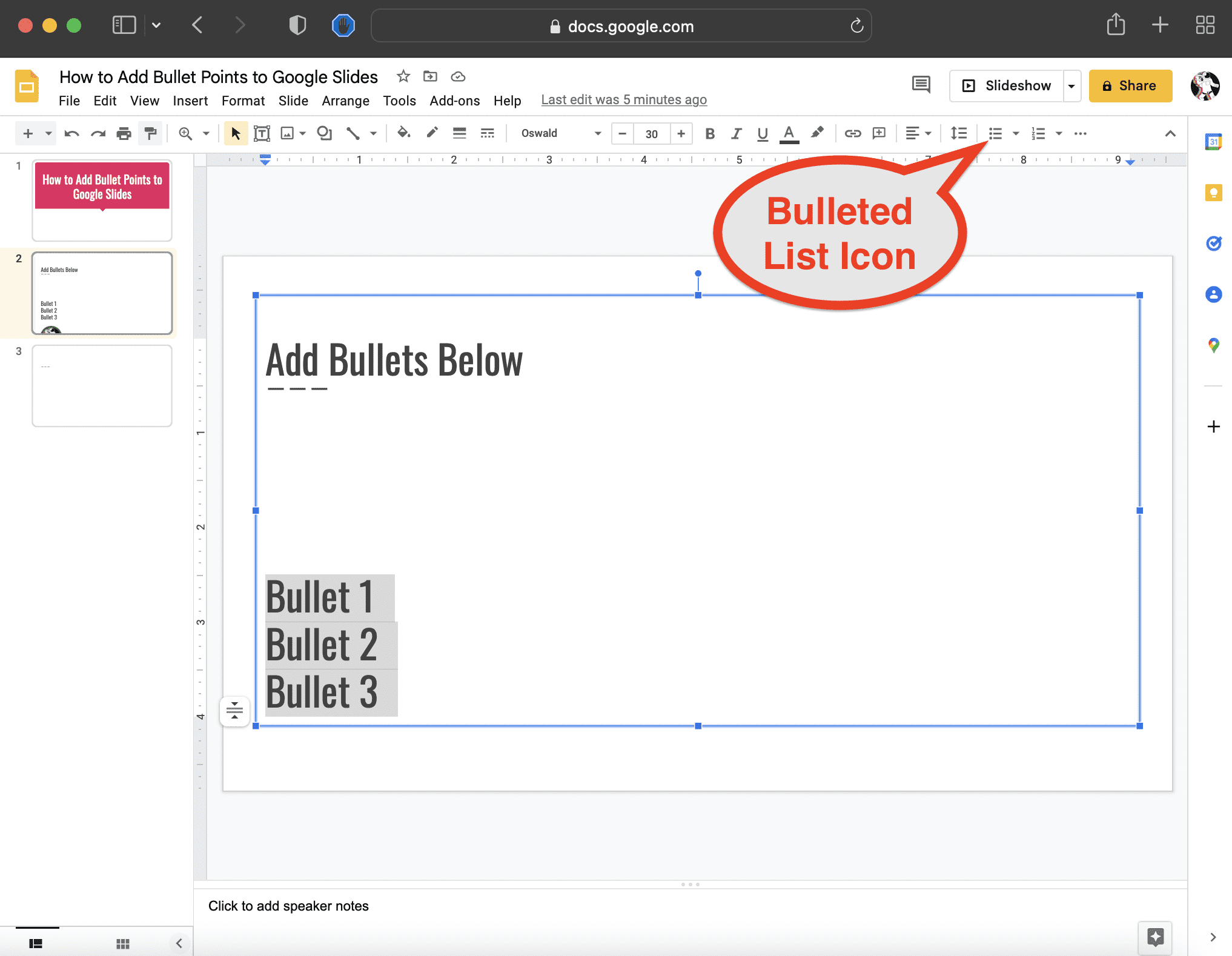
Task: Click the insert image icon
Action: tap(287, 133)
